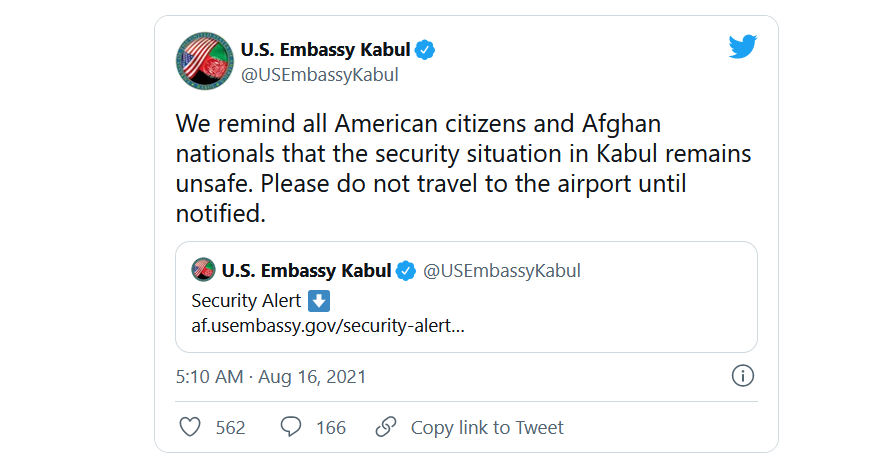The width and height of the screenshot is (890, 476).
Task: Open the quoted tweet's @USEmbassyKabul handle
Action: (x=502, y=271)
